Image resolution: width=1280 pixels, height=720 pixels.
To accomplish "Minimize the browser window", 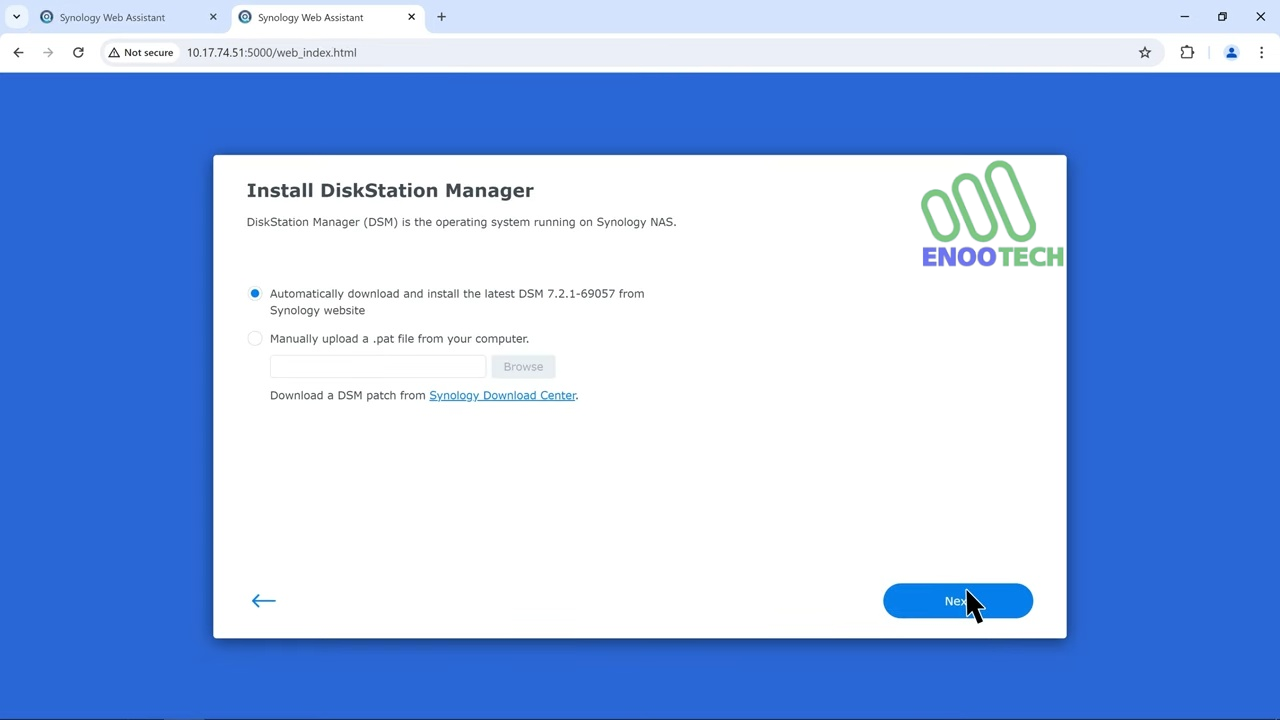I will pos(1184,16).
